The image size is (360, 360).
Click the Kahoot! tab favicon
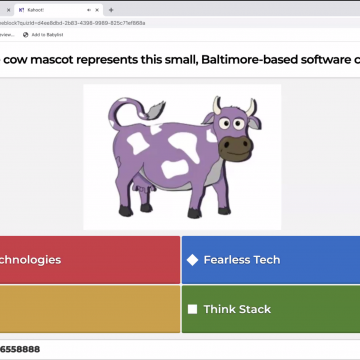(21, 10)
